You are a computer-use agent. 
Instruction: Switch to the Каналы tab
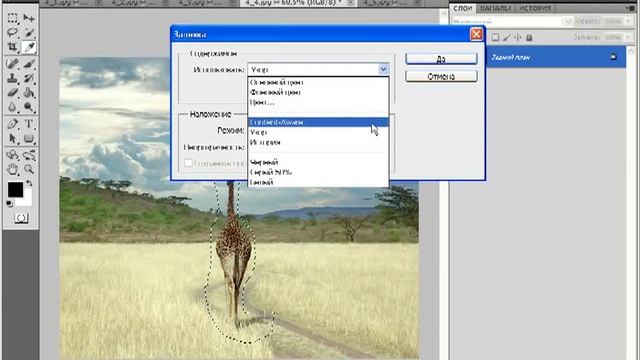(495, 8)
